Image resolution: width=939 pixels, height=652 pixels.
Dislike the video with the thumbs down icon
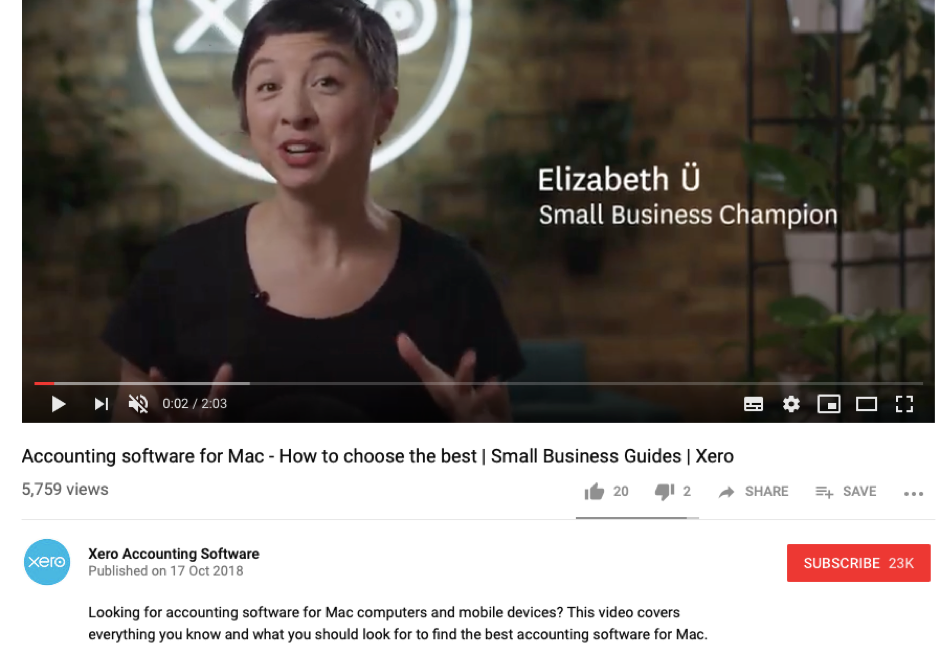665,492
